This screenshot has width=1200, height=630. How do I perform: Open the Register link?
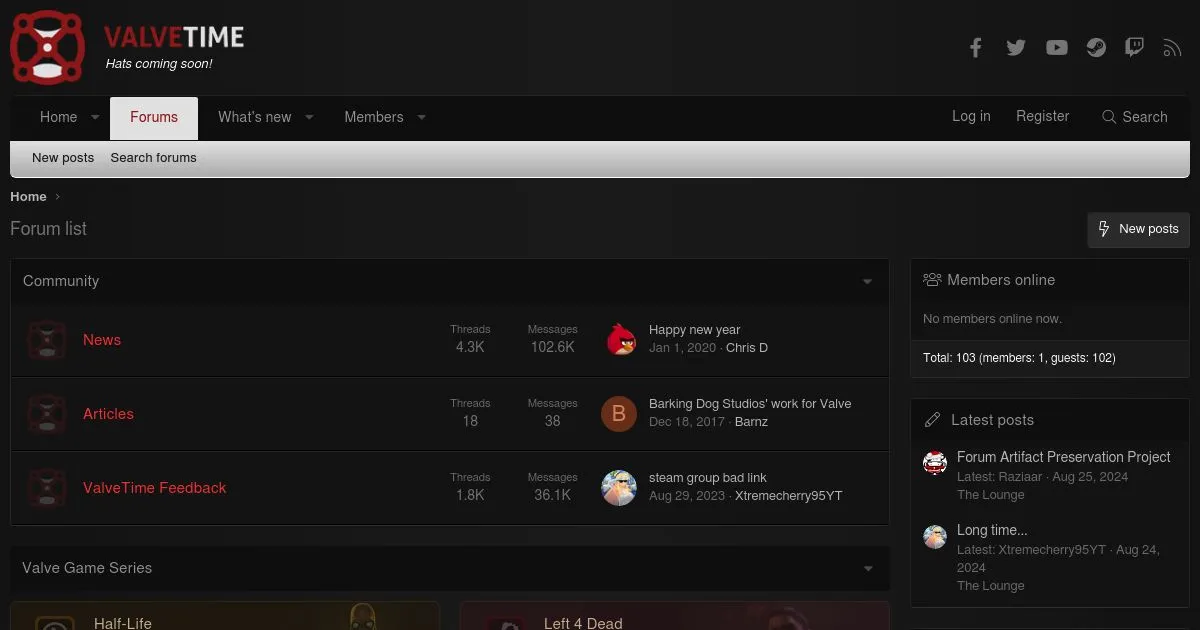point(1042,116)
